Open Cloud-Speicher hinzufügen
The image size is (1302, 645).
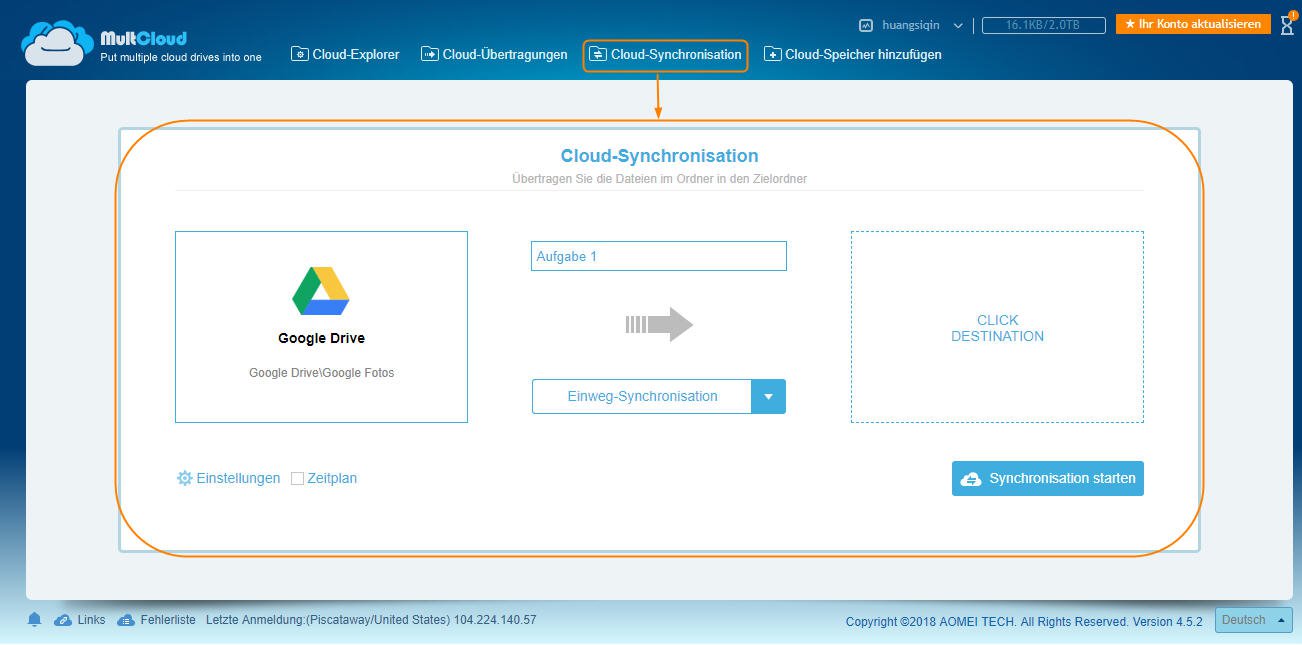(853, 55)
